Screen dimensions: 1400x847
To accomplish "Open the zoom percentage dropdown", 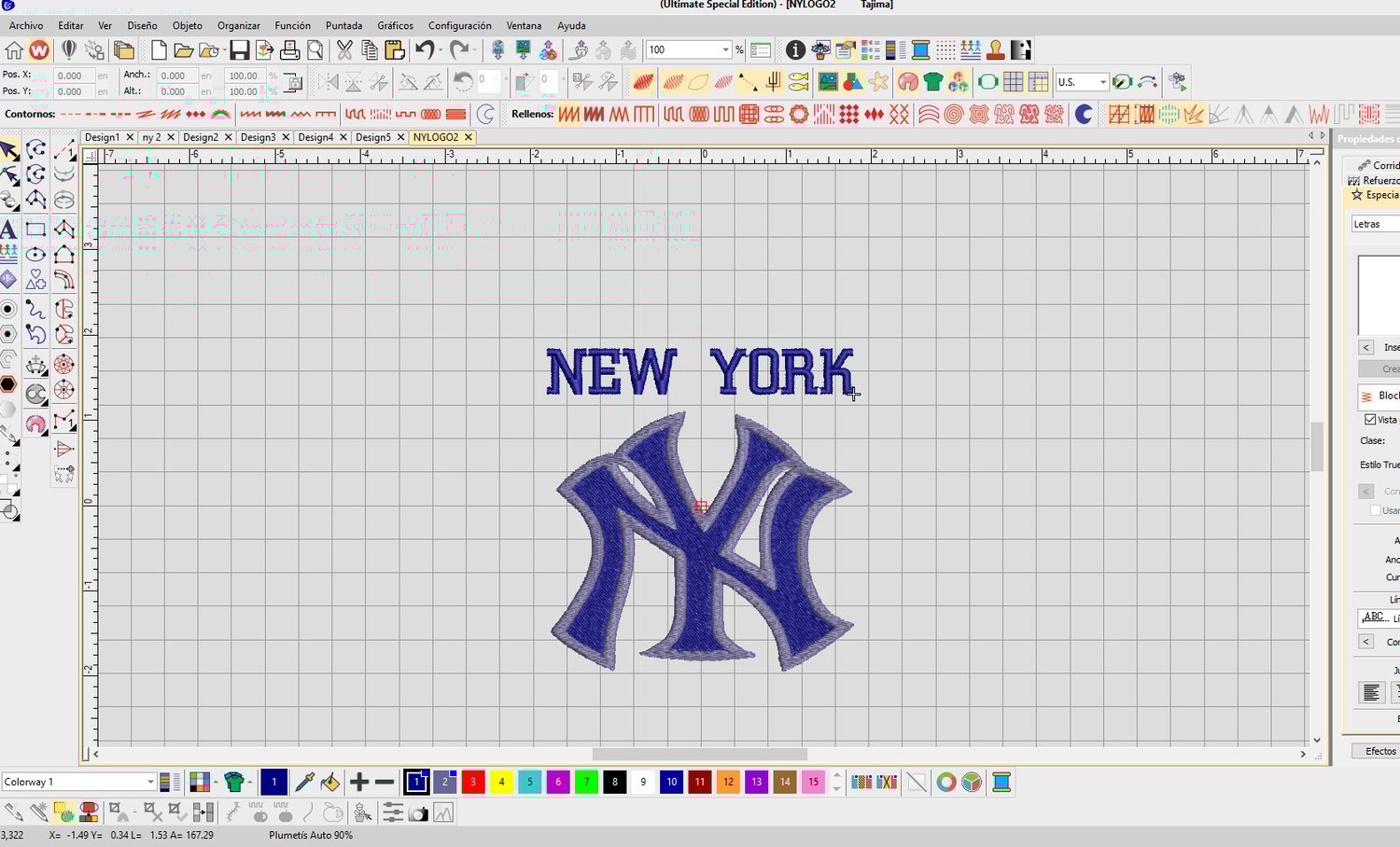I will click(725, 49).
